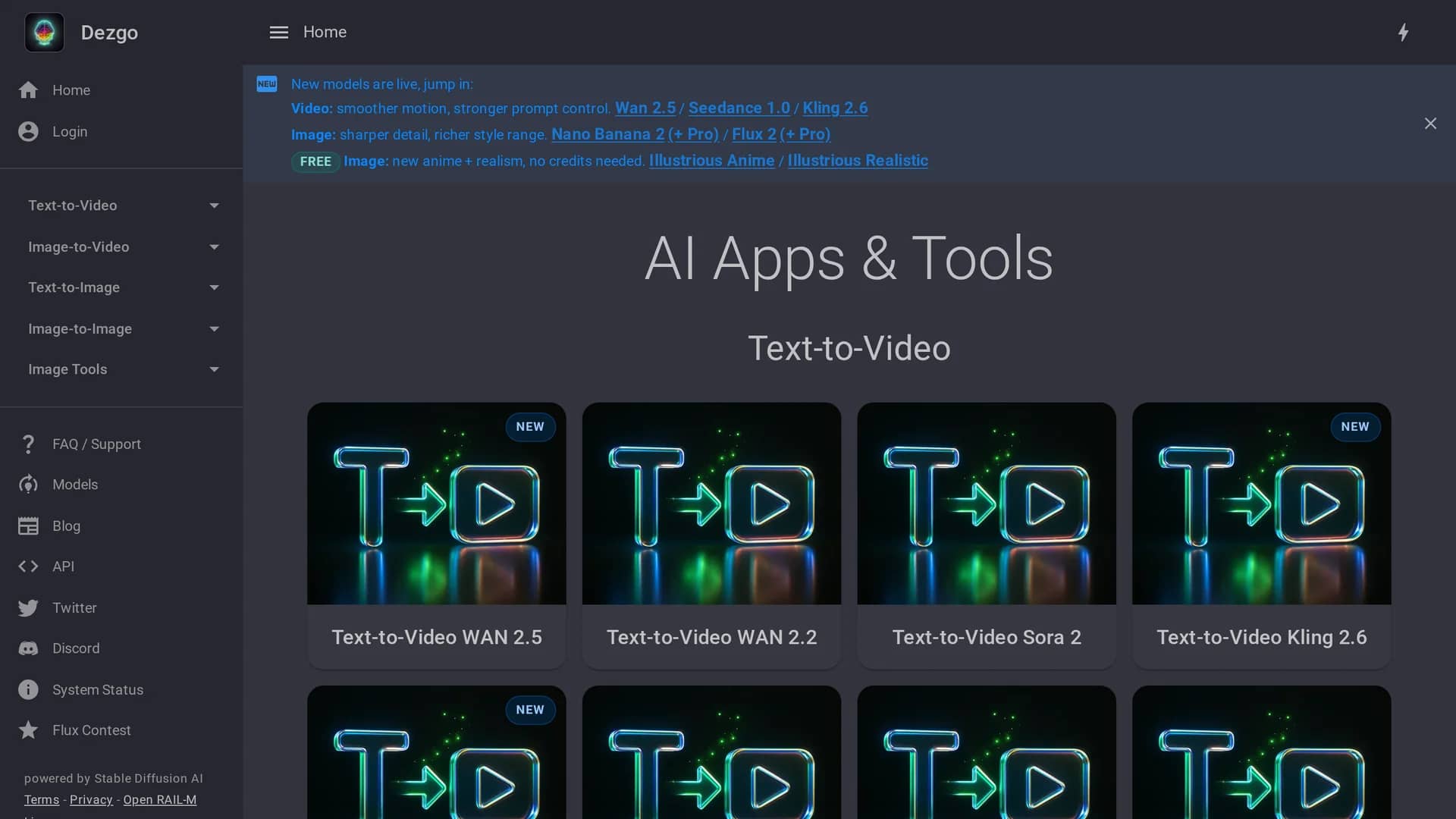The width and height of the screenshot is (1456, 819).
Task: Open the API menu item
Action: pos(121,566)
